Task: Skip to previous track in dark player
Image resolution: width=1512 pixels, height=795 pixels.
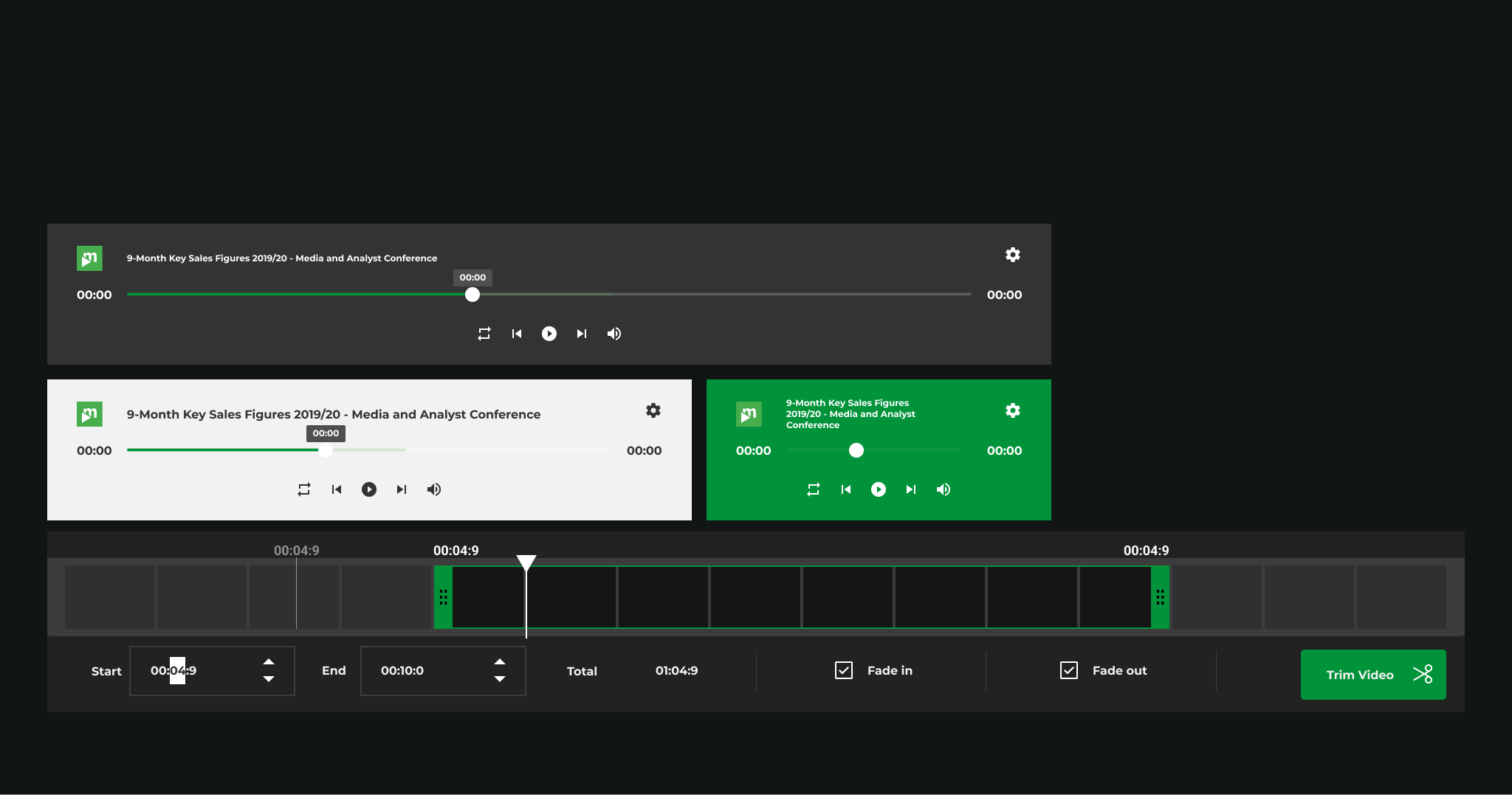Action: (517, 334)
